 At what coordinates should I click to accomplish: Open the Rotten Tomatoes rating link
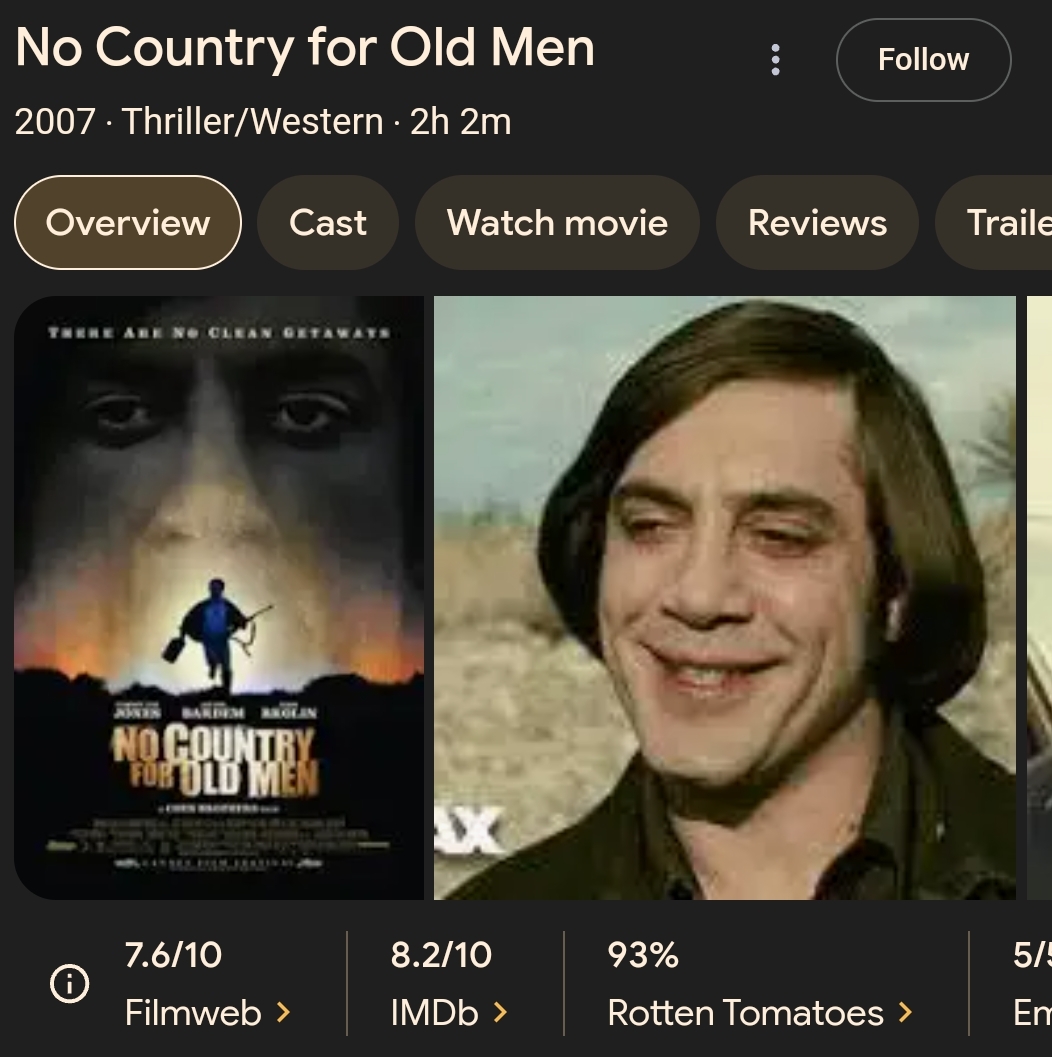746,1013
